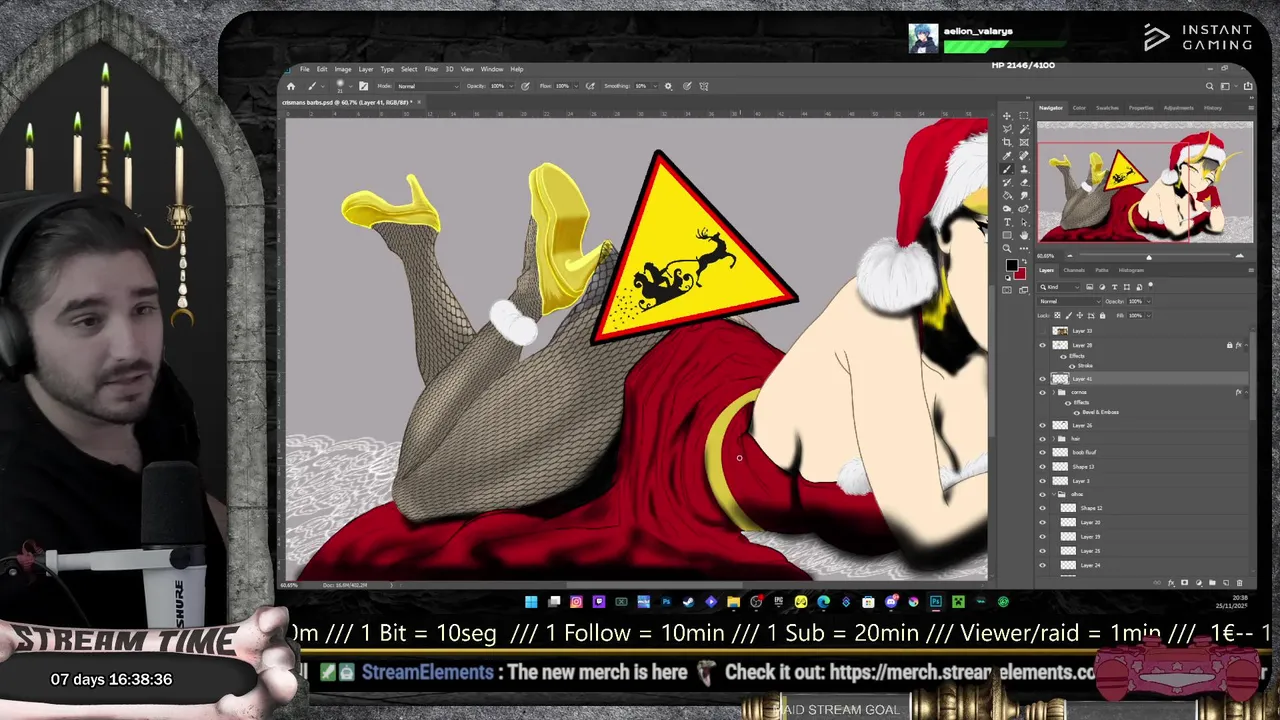Hide Layer 41 visibility eye
1280x720 pixels.
(x=1042, y=379)
